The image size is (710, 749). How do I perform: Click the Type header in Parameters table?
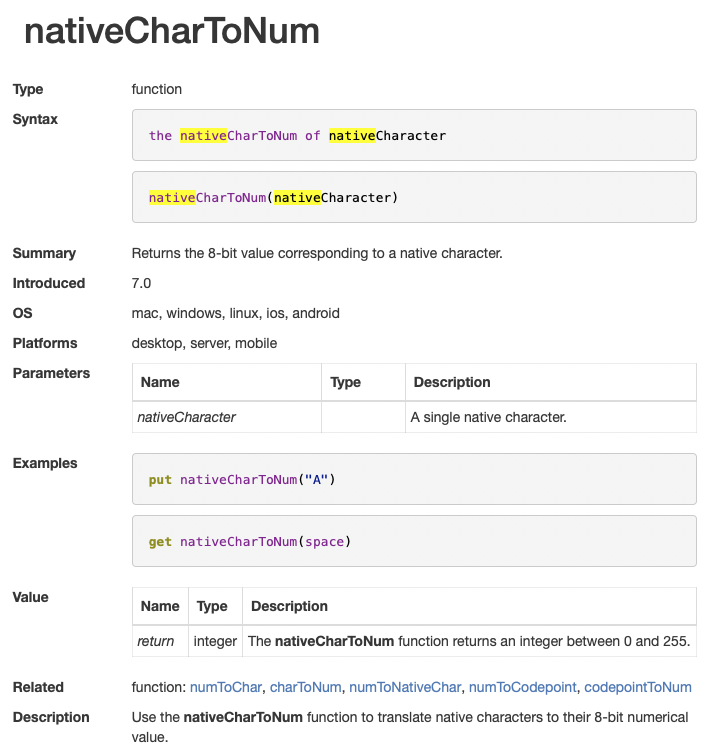coord(345,382)
